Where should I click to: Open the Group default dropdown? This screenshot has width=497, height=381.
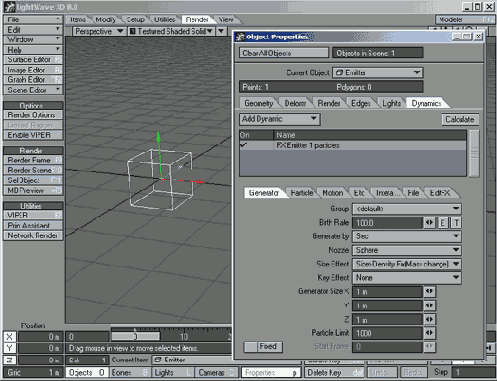tap(407, 209)
